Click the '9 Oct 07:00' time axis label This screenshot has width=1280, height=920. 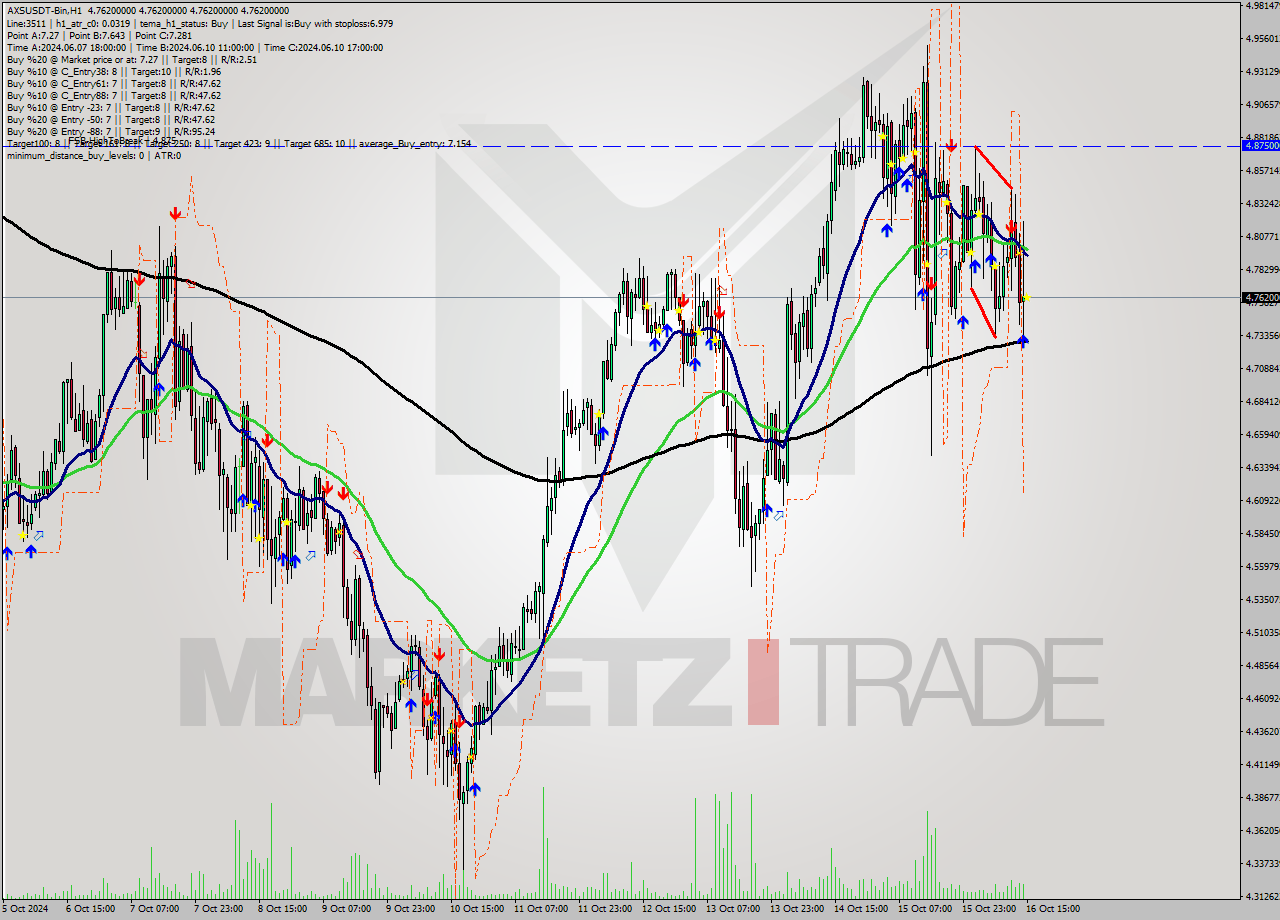pos(346,909)
